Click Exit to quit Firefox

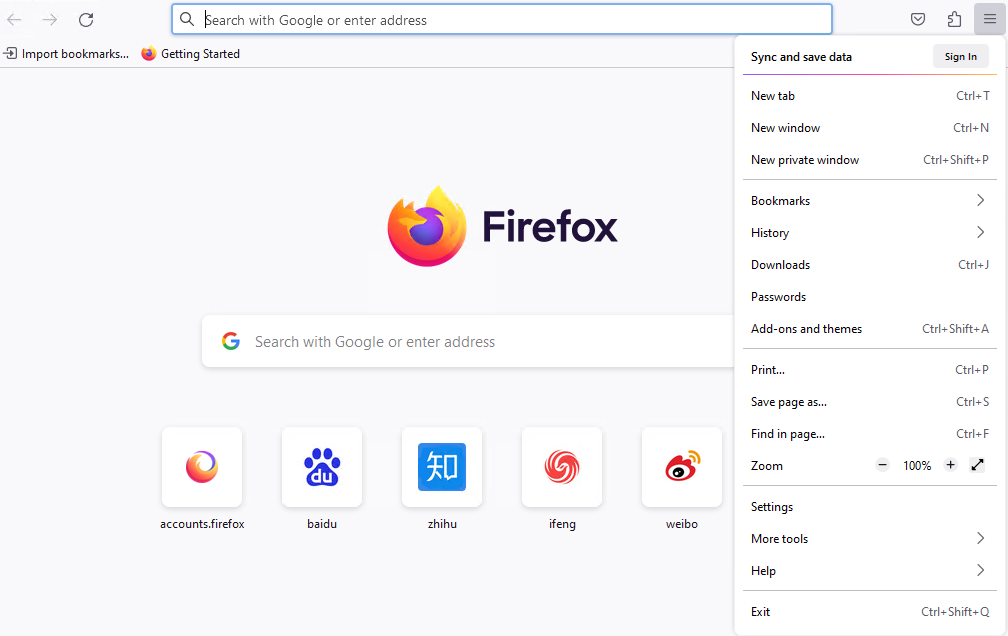(870, 612)
